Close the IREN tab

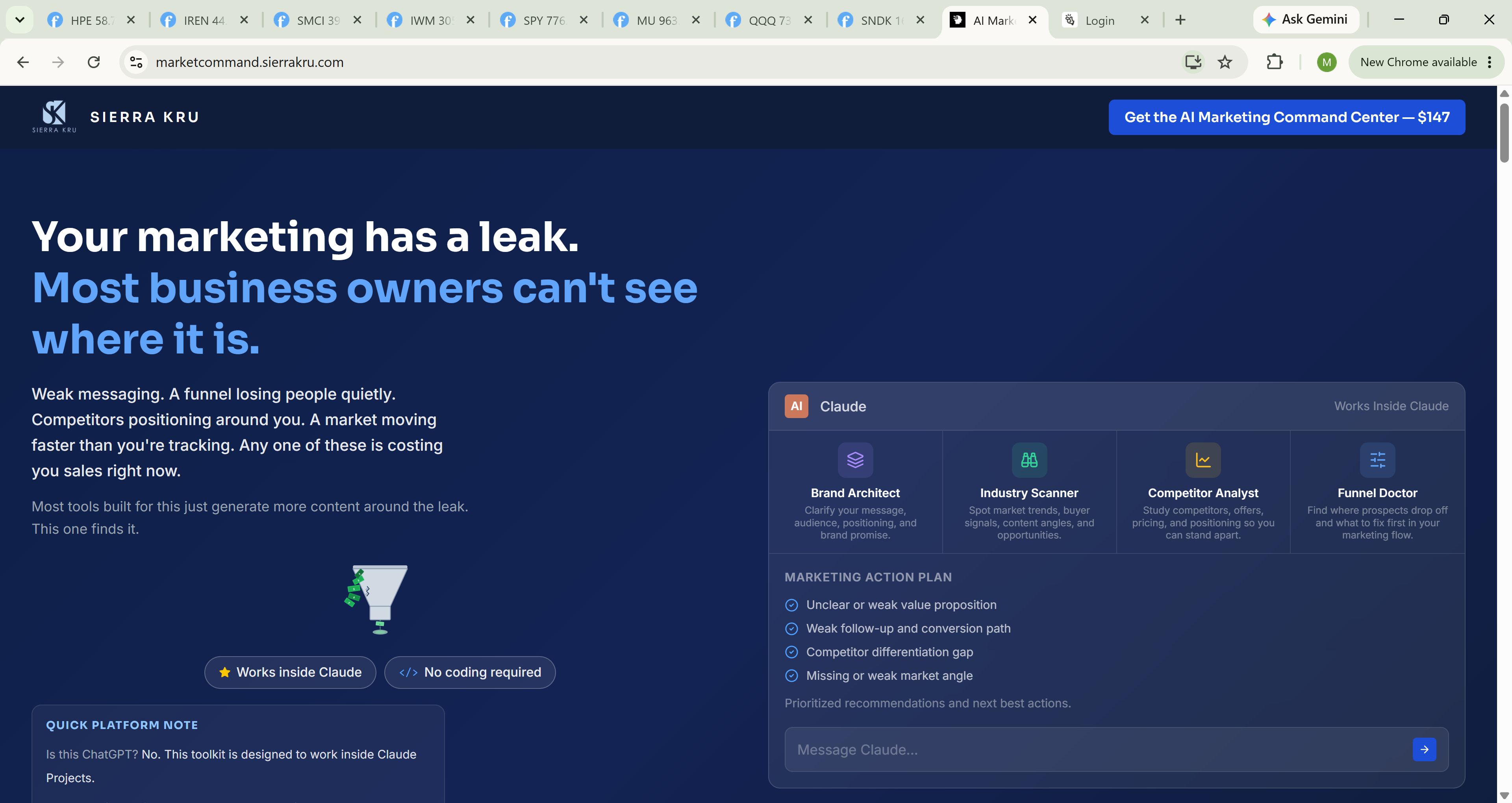click(x=244, y=20)
